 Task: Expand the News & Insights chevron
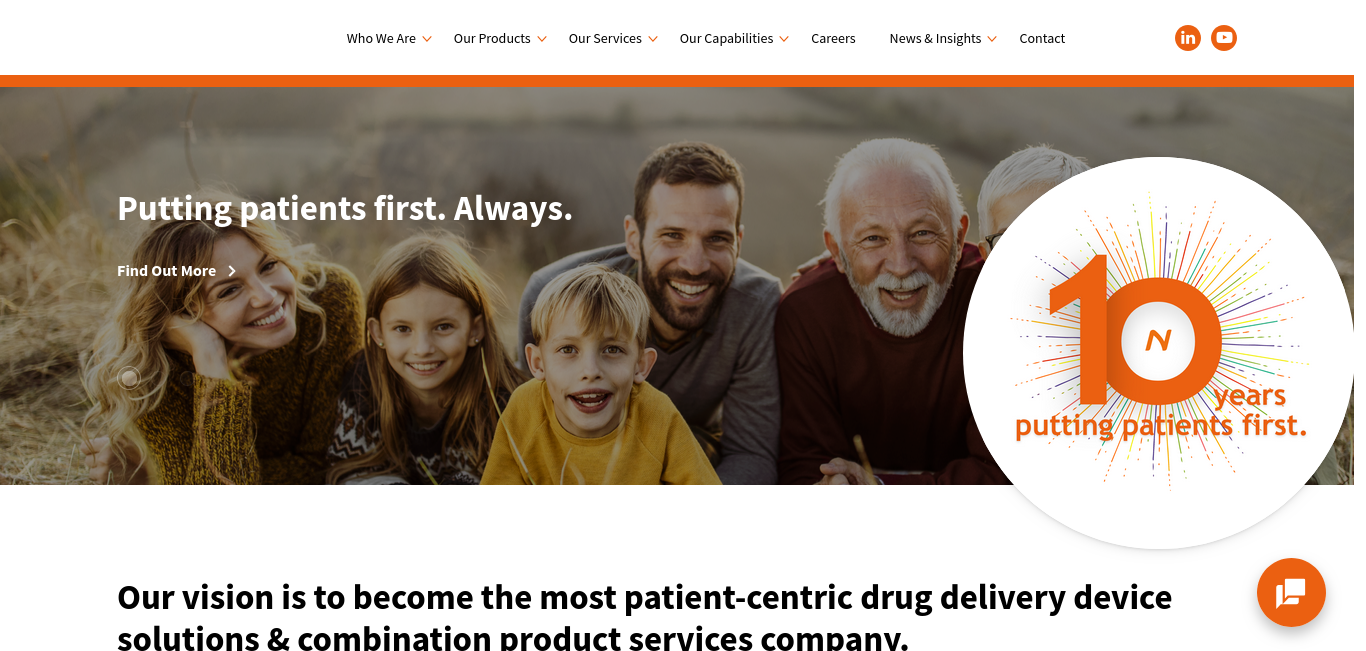click(992, 39)
